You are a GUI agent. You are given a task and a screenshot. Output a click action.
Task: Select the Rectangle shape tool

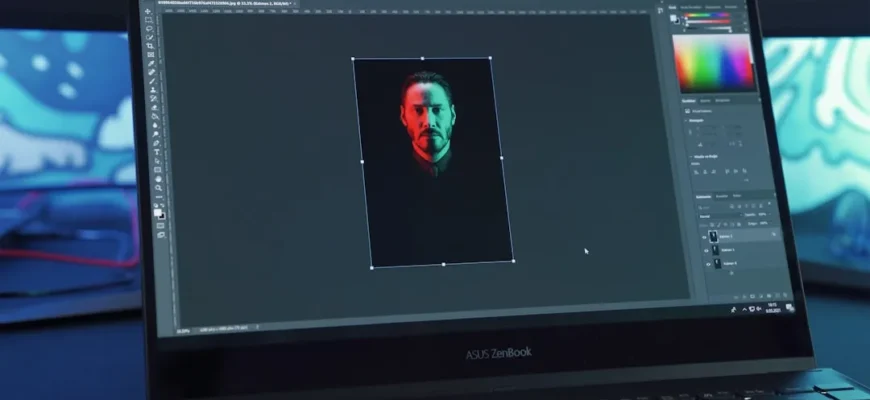[158, 170]
